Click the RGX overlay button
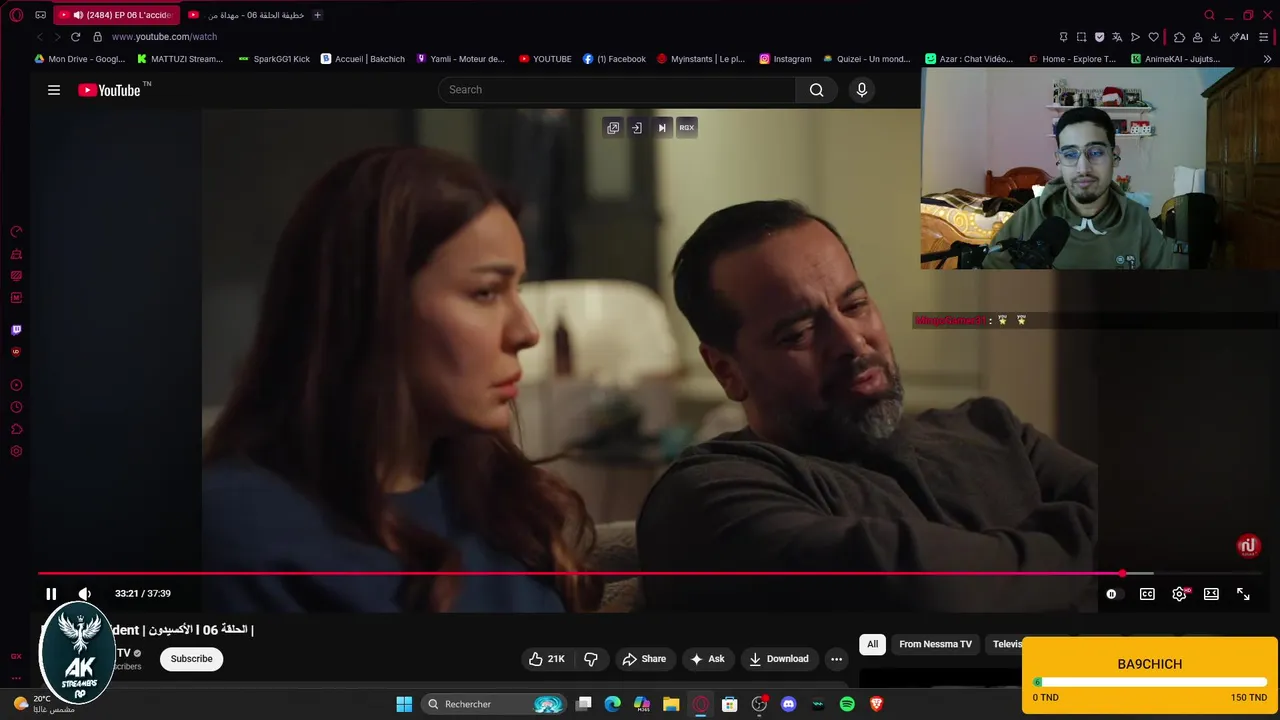Viewport: 1280px width, 720px height. pyautogui.click(x=686, y=128)
